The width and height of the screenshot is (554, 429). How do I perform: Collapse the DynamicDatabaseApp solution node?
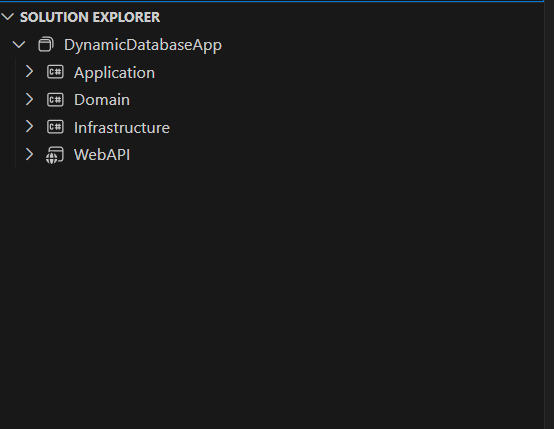tap(19, 45)
